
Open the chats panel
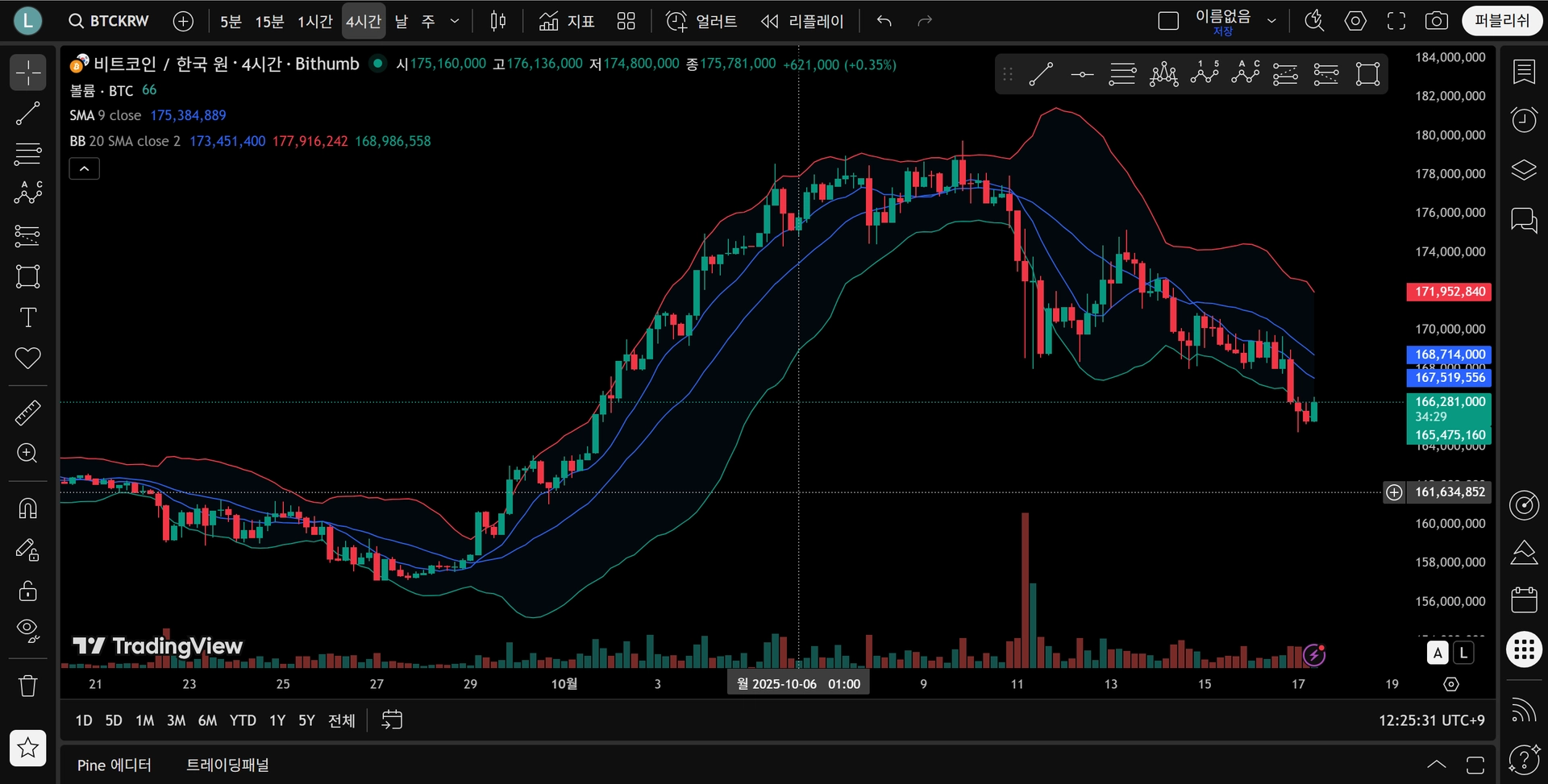click(x=1524, y=220)
